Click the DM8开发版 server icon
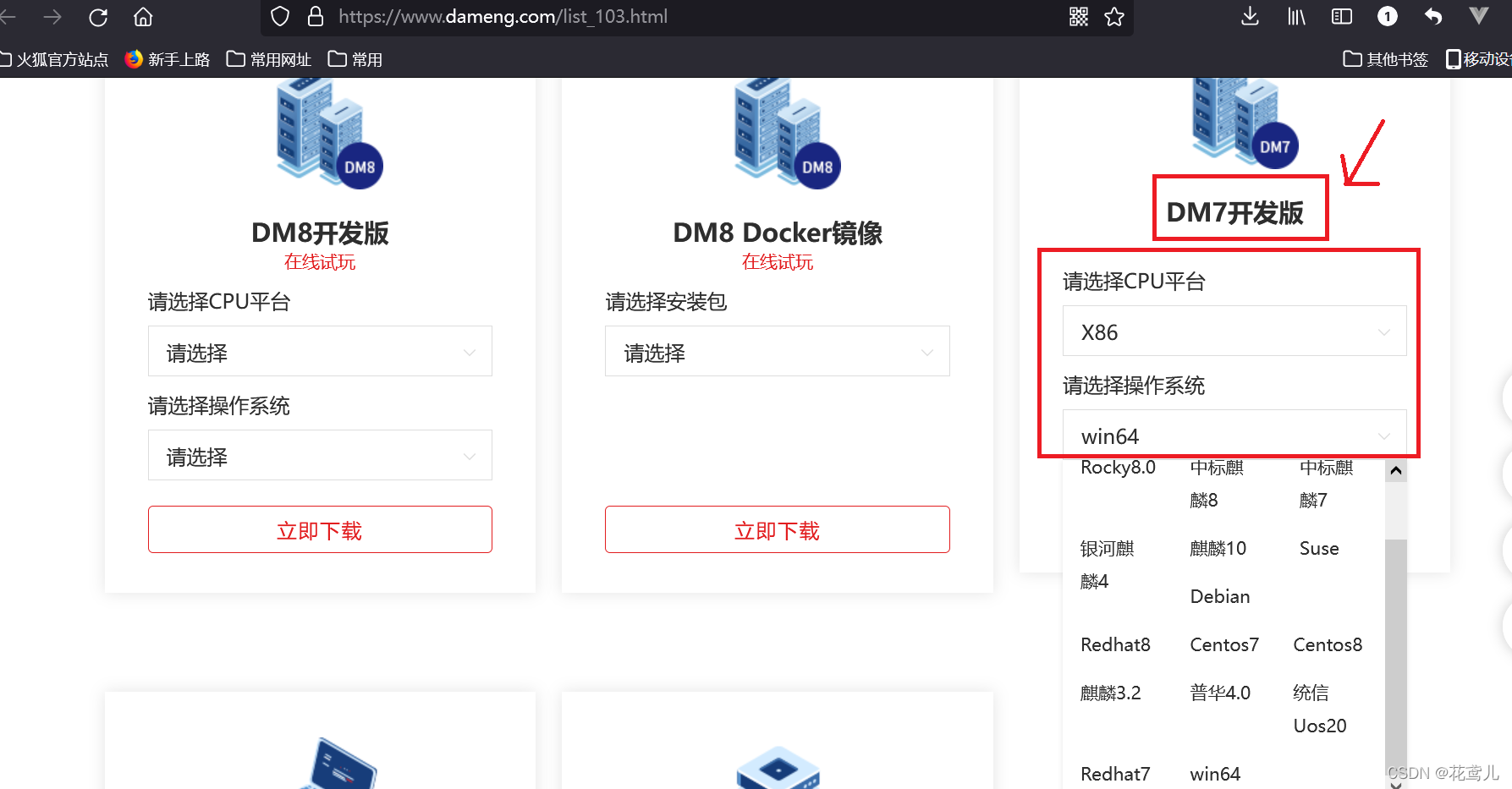 click(x=329, y=133)
